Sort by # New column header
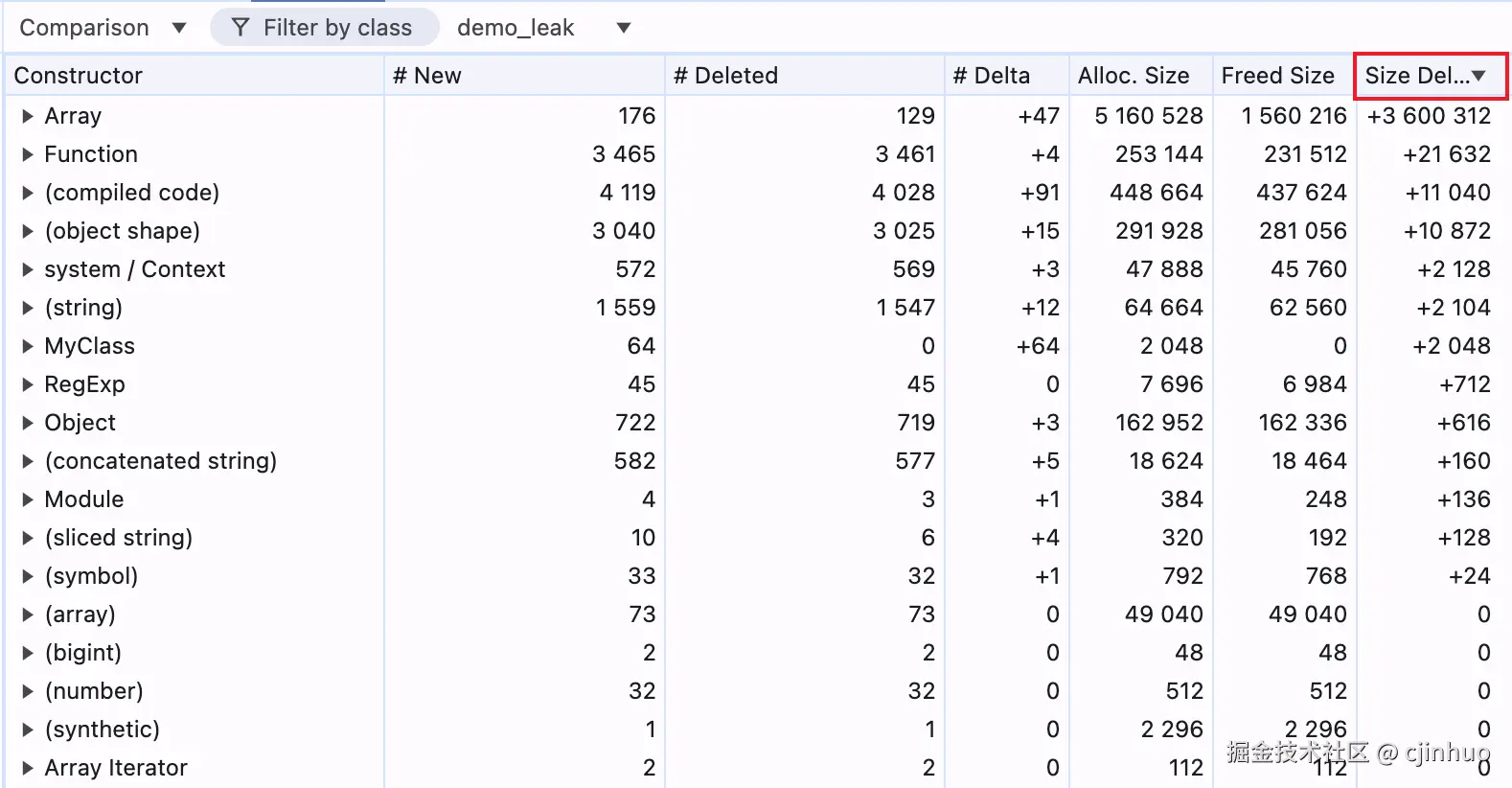 (524, 76)
